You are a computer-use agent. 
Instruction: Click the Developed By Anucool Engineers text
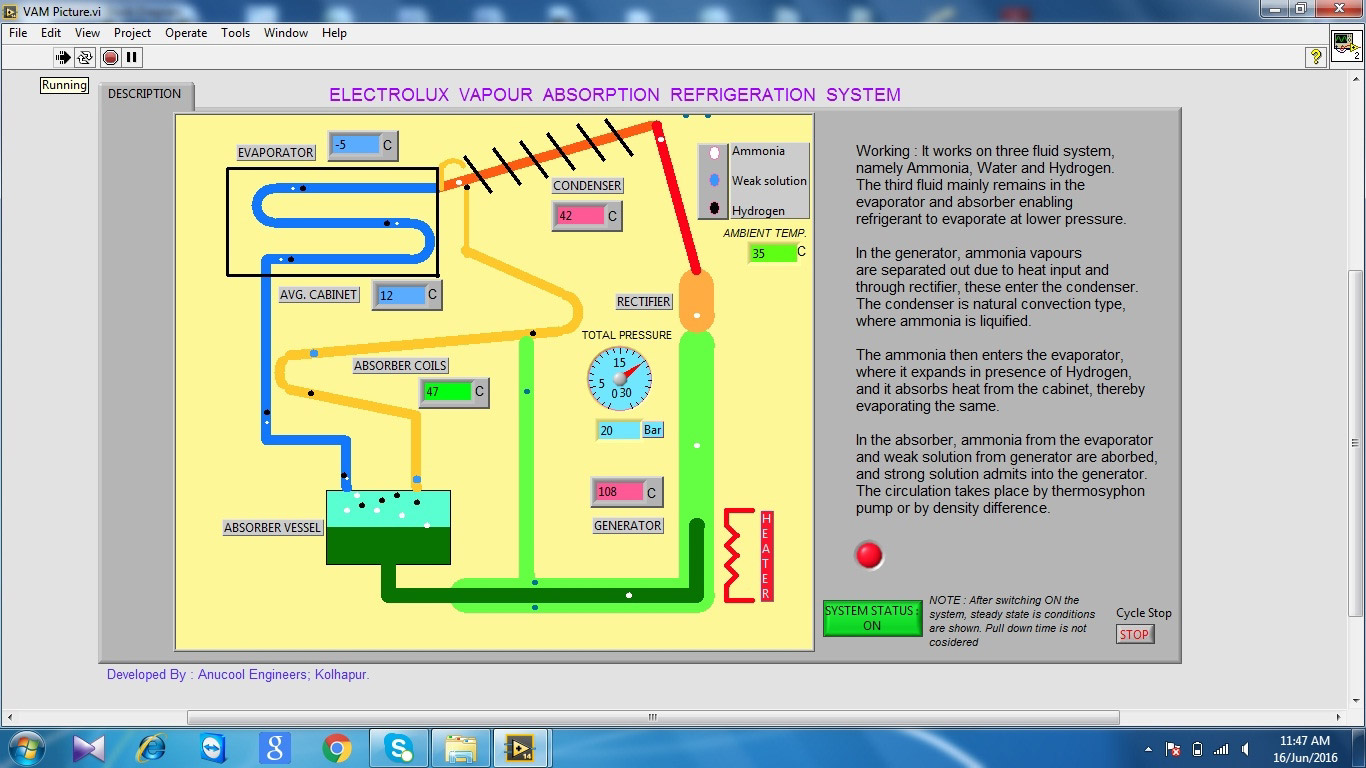click(238, 674)
